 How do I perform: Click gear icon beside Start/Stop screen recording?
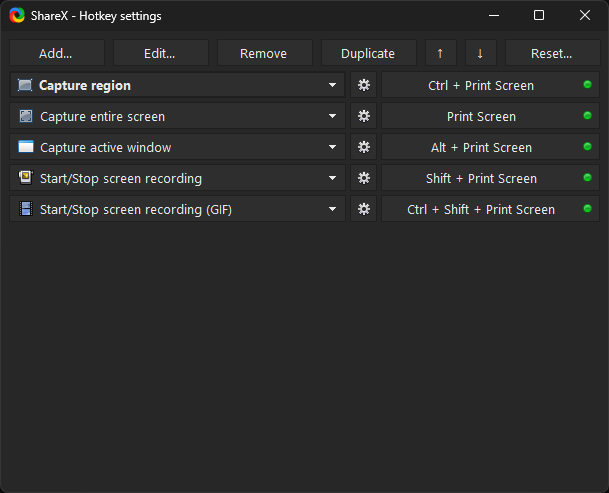[x=364, y=178]
